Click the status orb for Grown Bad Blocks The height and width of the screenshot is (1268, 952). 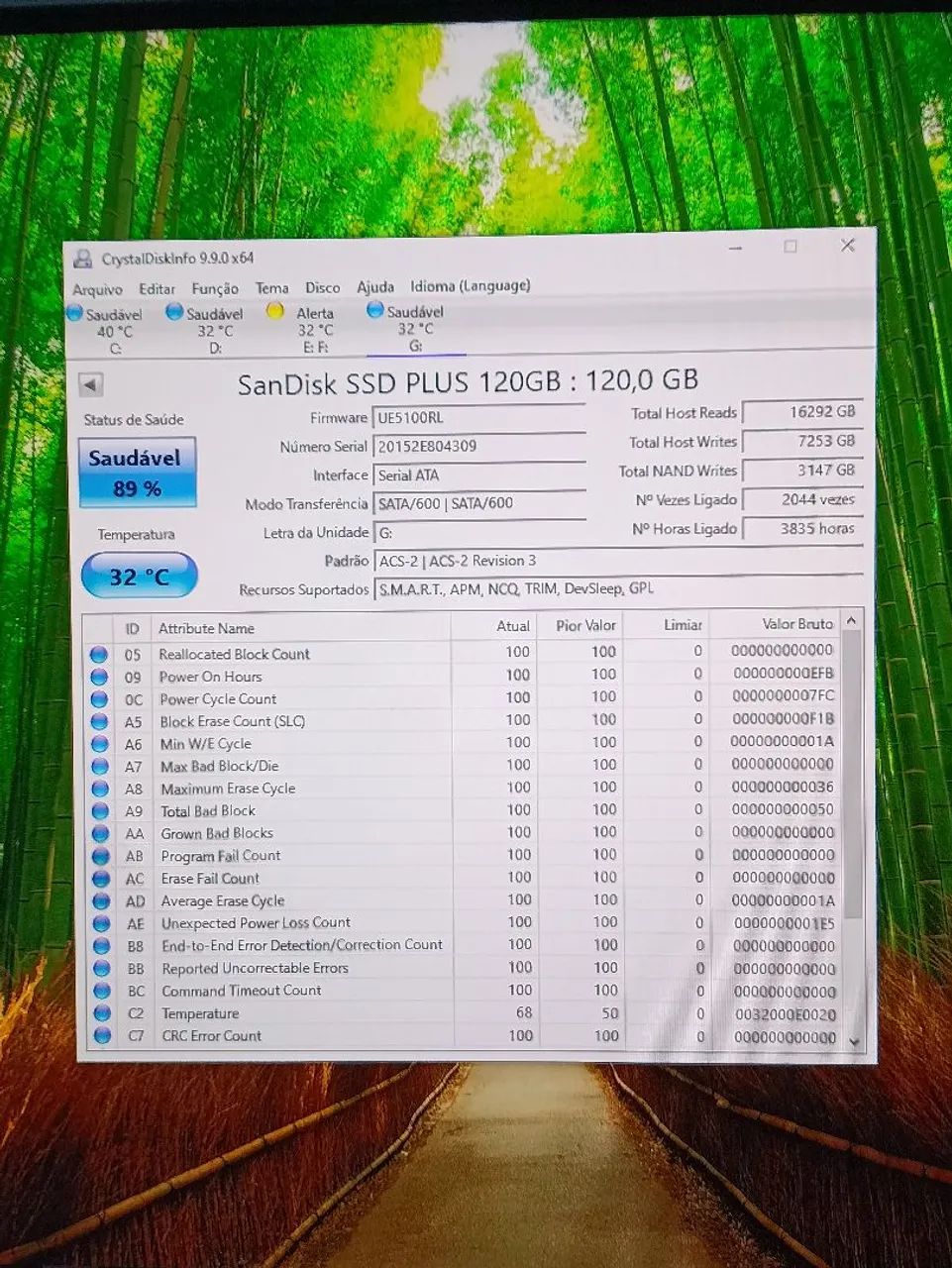pos(100,834)
